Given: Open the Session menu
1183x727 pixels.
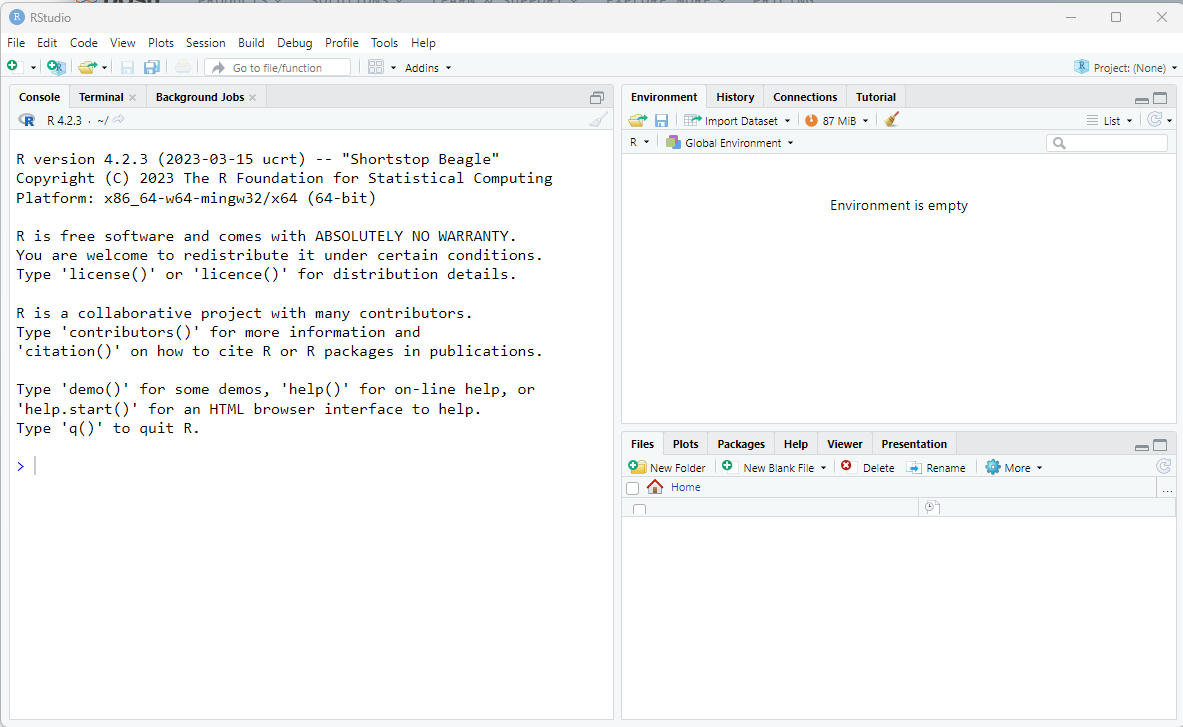Looking at the screenshot, I should (205, 43).
